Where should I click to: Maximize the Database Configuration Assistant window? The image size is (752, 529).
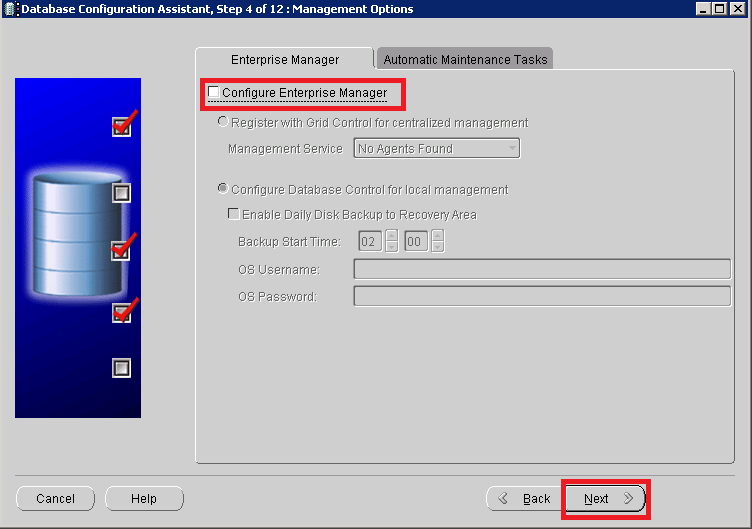coord(719,9)
